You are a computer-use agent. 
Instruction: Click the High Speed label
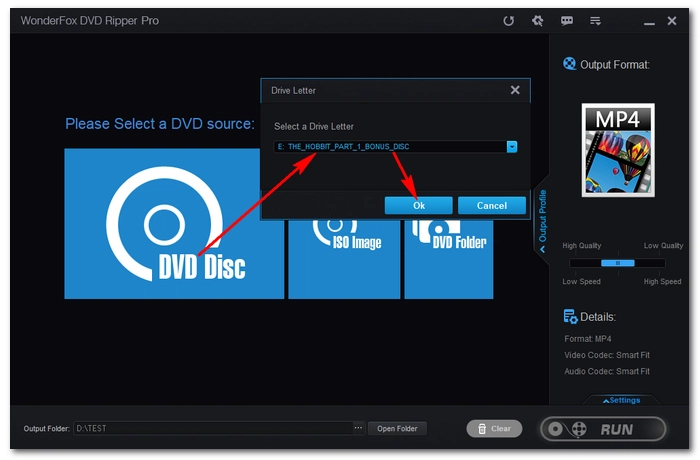pos(662,281)
